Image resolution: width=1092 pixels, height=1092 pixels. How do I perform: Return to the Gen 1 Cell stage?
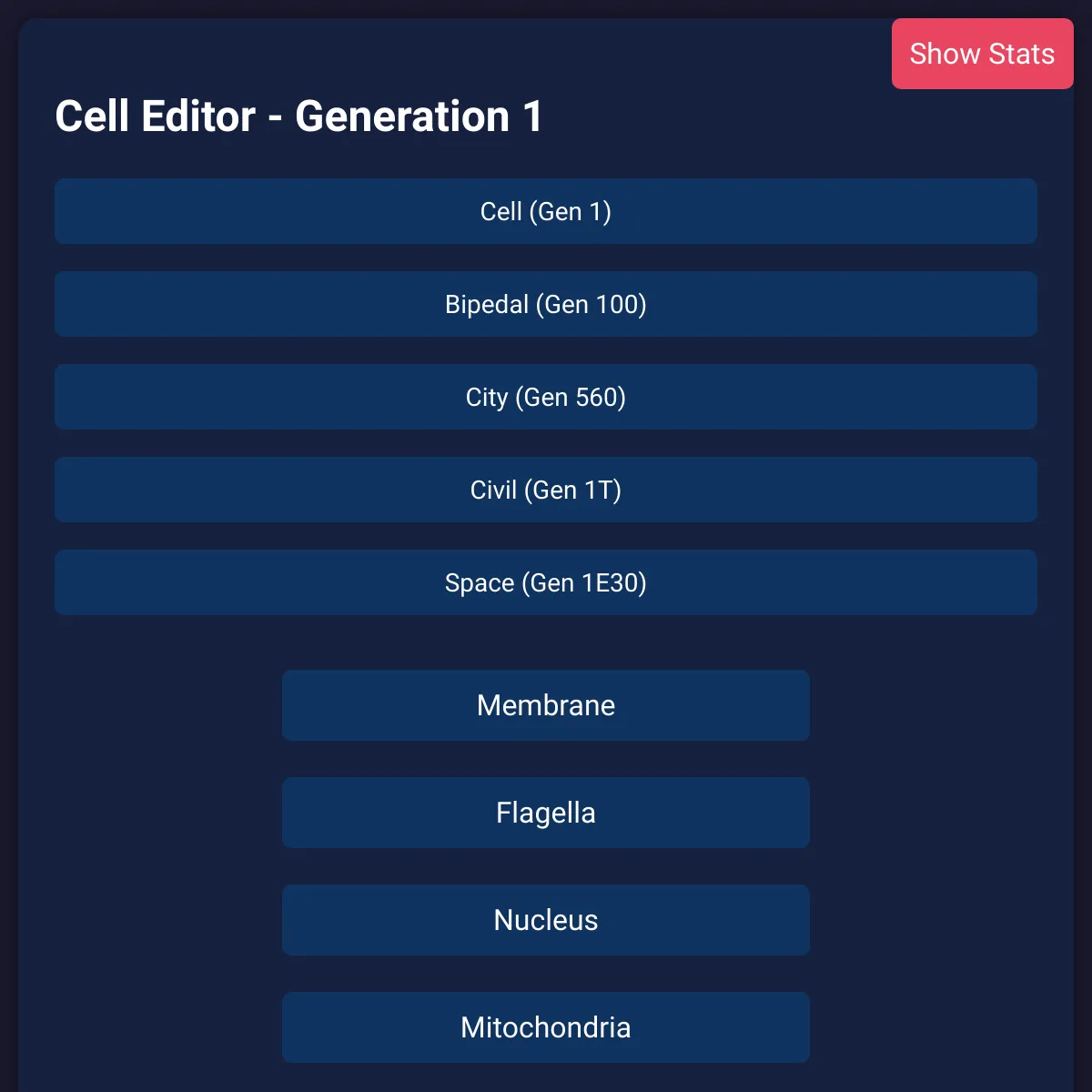(x=546, y=211)
